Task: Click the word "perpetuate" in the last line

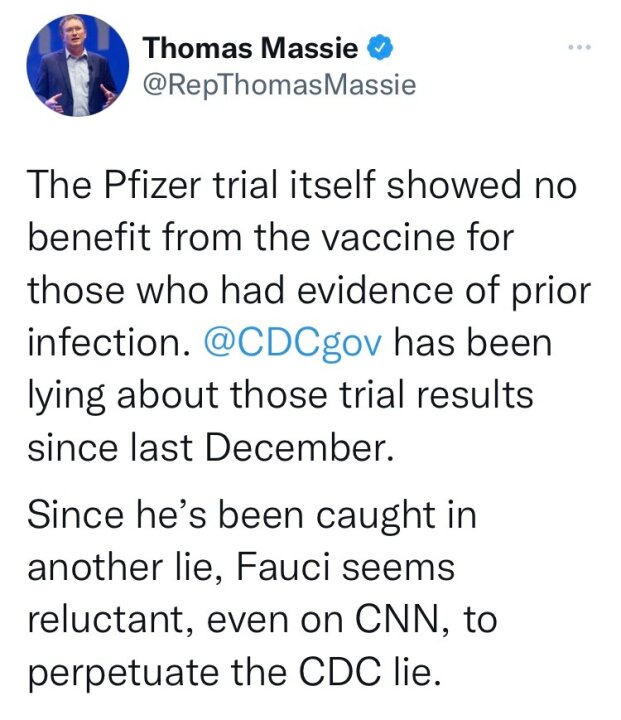Action: 123,674
